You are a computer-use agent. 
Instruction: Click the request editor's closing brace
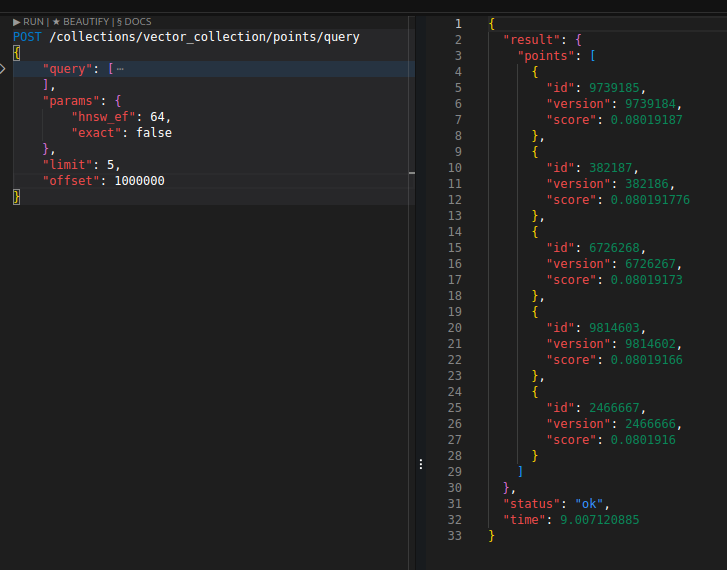click(x=16, y=197)
